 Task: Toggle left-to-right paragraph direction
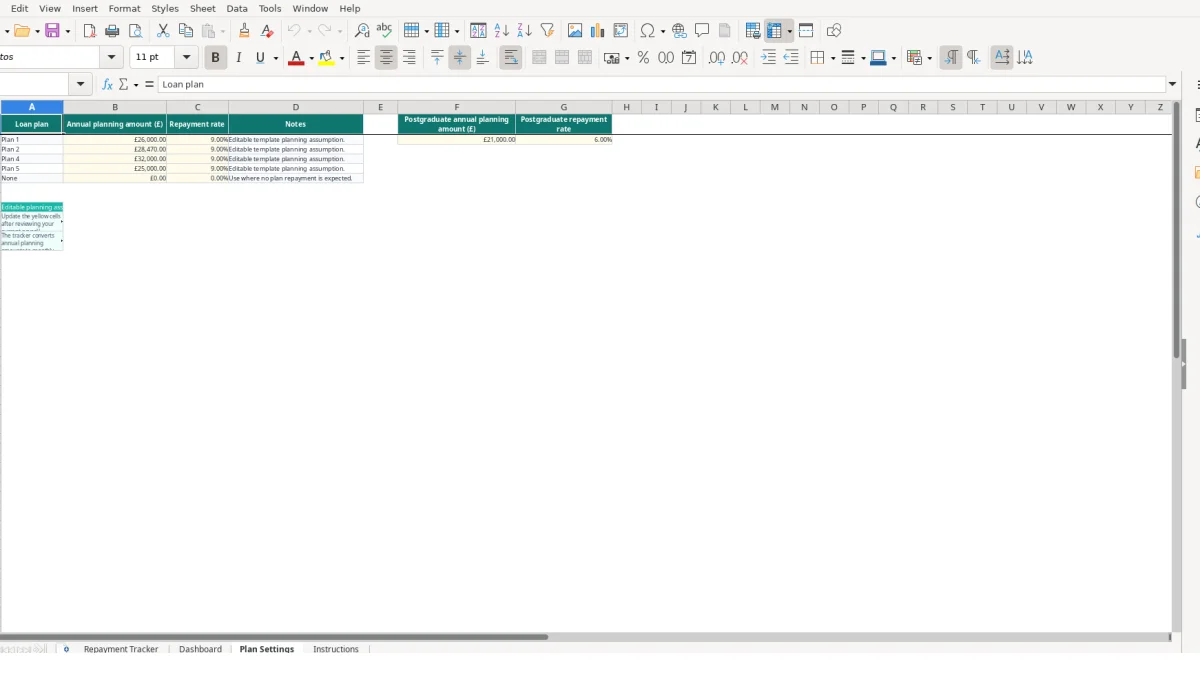pyautogui.click(x=951, y=58)
